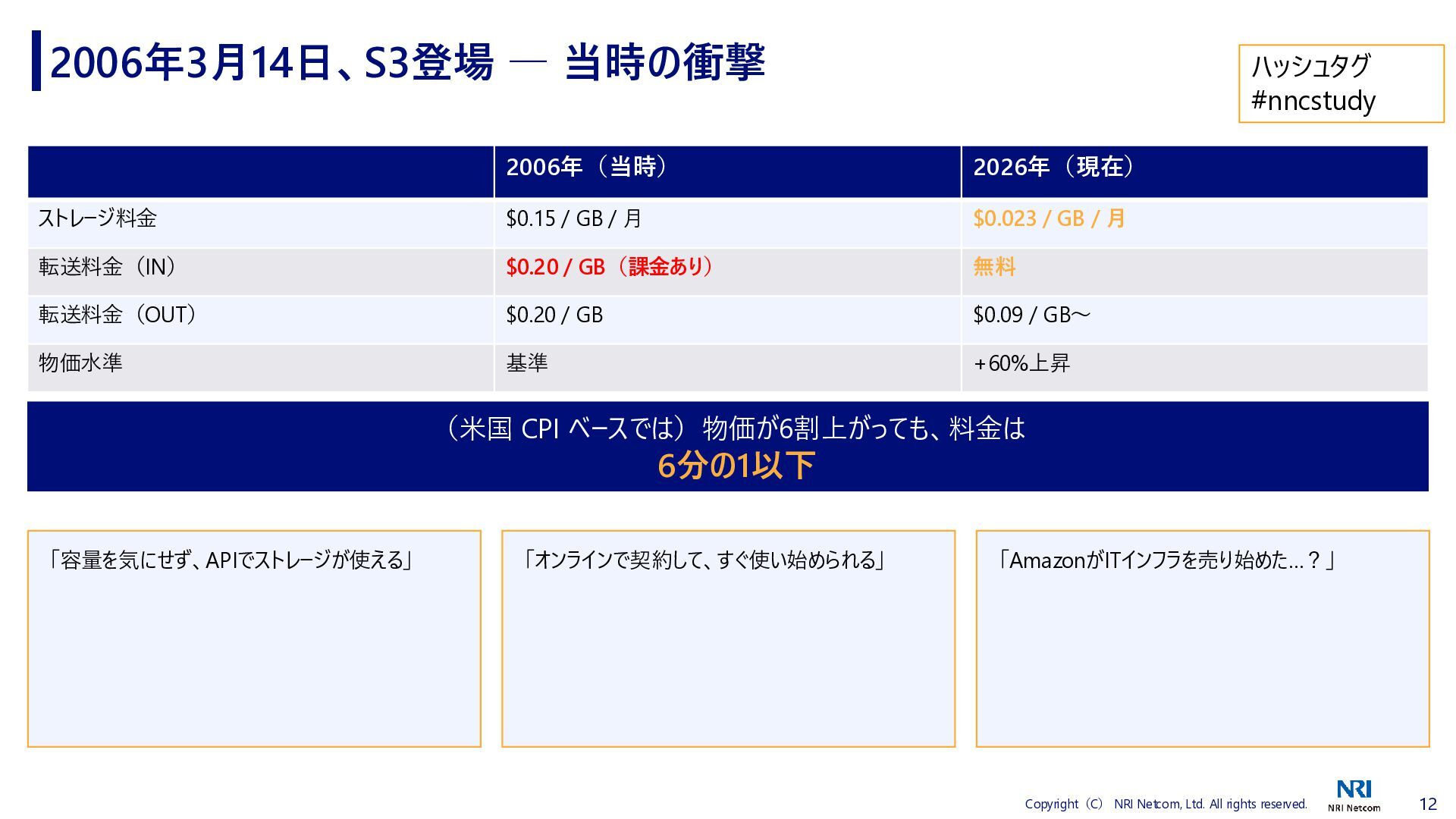The width and height of the screenshot is (1456, 819).
Task: Click the orange $0.023 / GB / 月 cell
Action: (1049, 218)
